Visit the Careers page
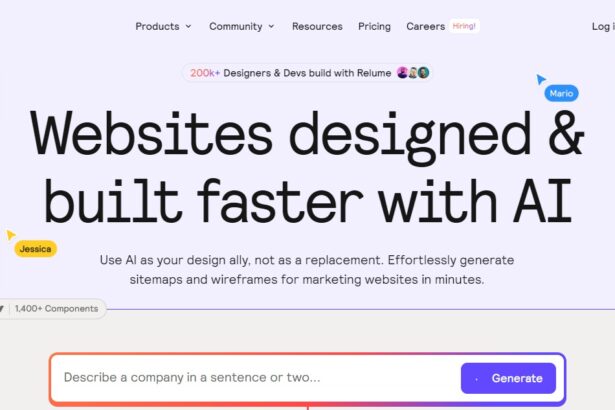This screenshot has width=615, height=410. tap(426, 26)
